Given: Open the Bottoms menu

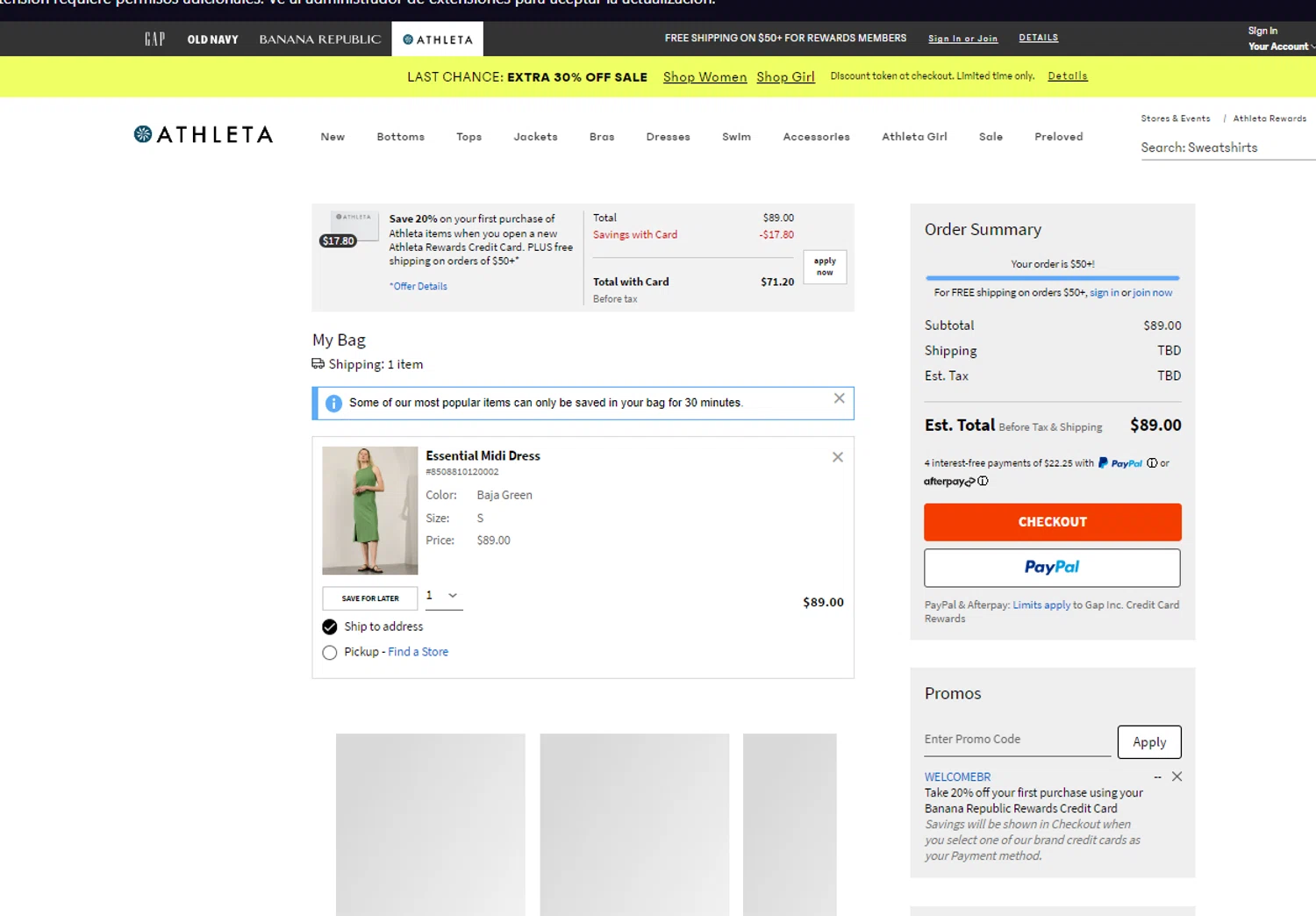Looking at the screenshot, I should click(x=401, y=137).
